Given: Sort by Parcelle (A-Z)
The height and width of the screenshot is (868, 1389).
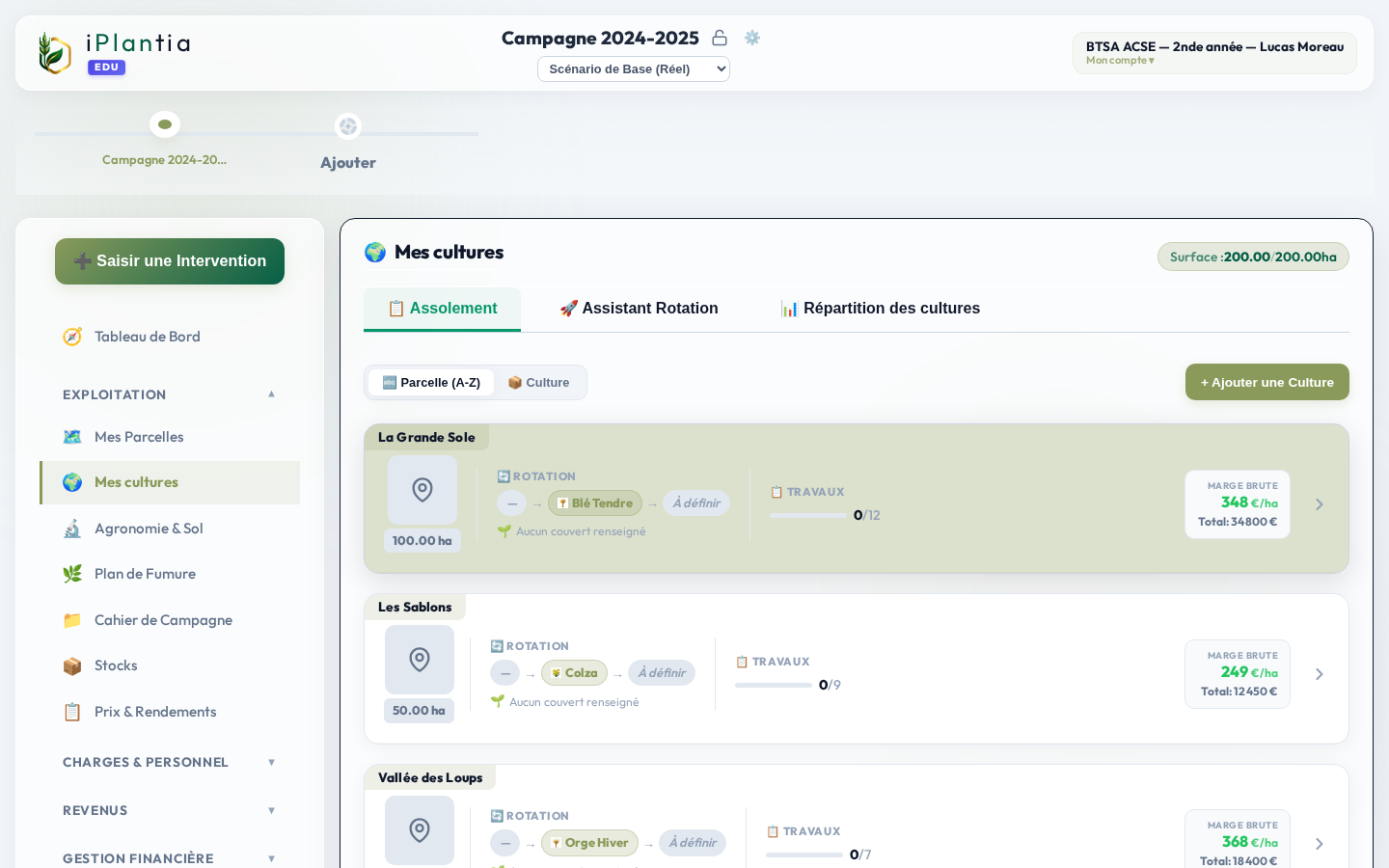Looking at the screenshot, I should (431, 383).
